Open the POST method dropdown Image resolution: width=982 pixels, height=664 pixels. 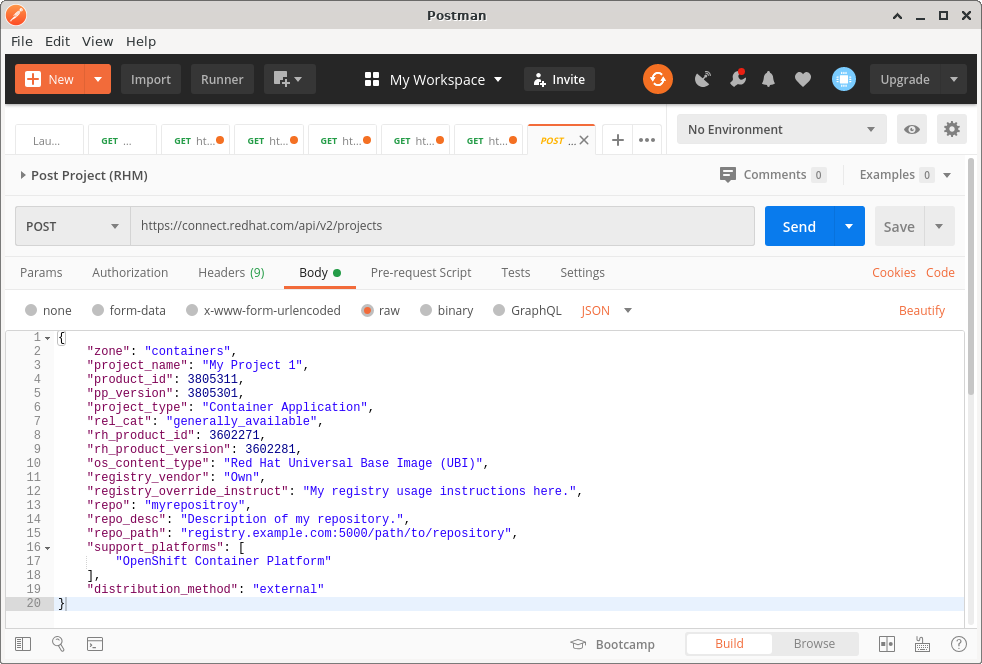pos(73,226)
